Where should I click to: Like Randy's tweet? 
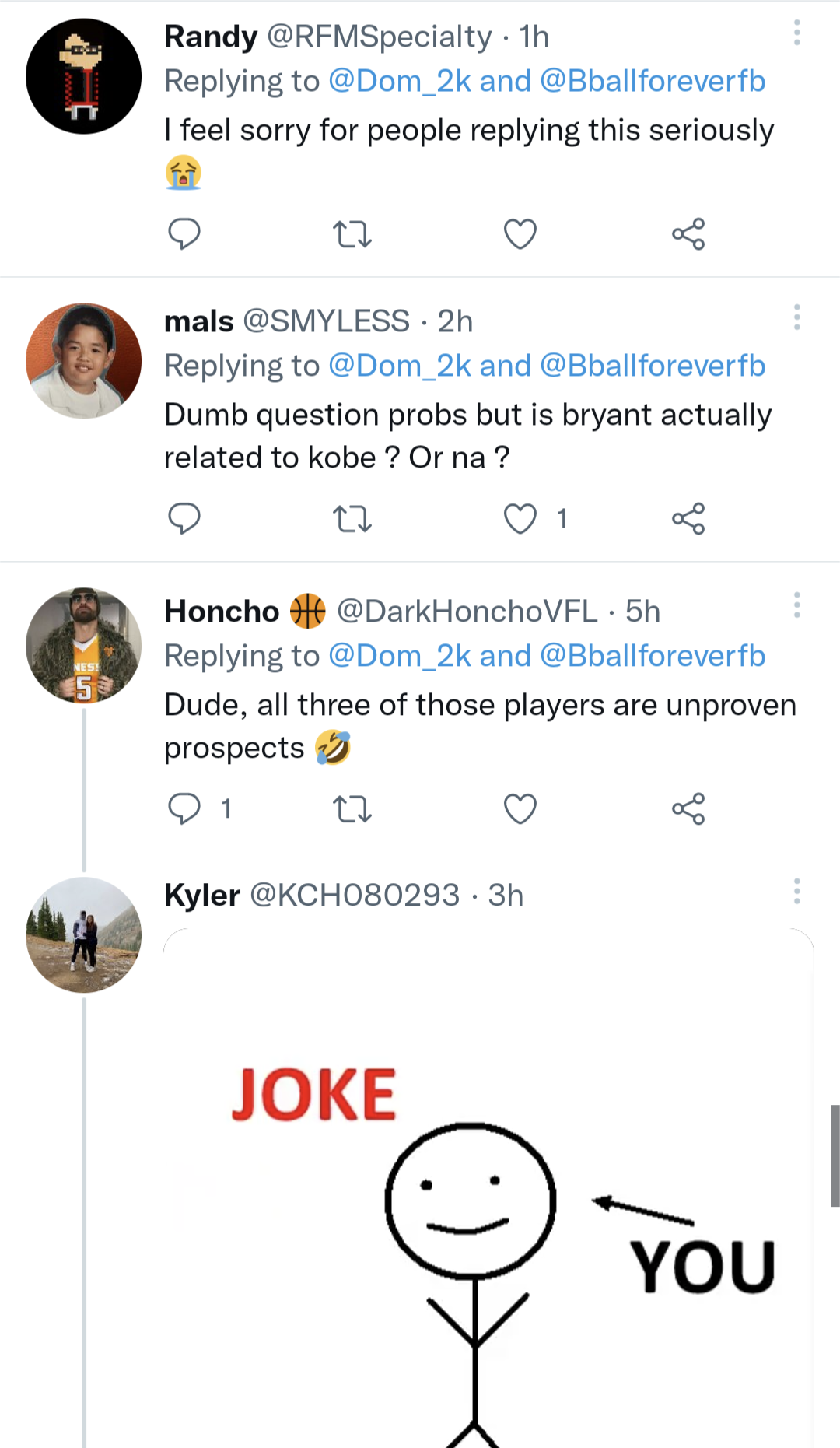pyautogui.click(x=520, y=233)
